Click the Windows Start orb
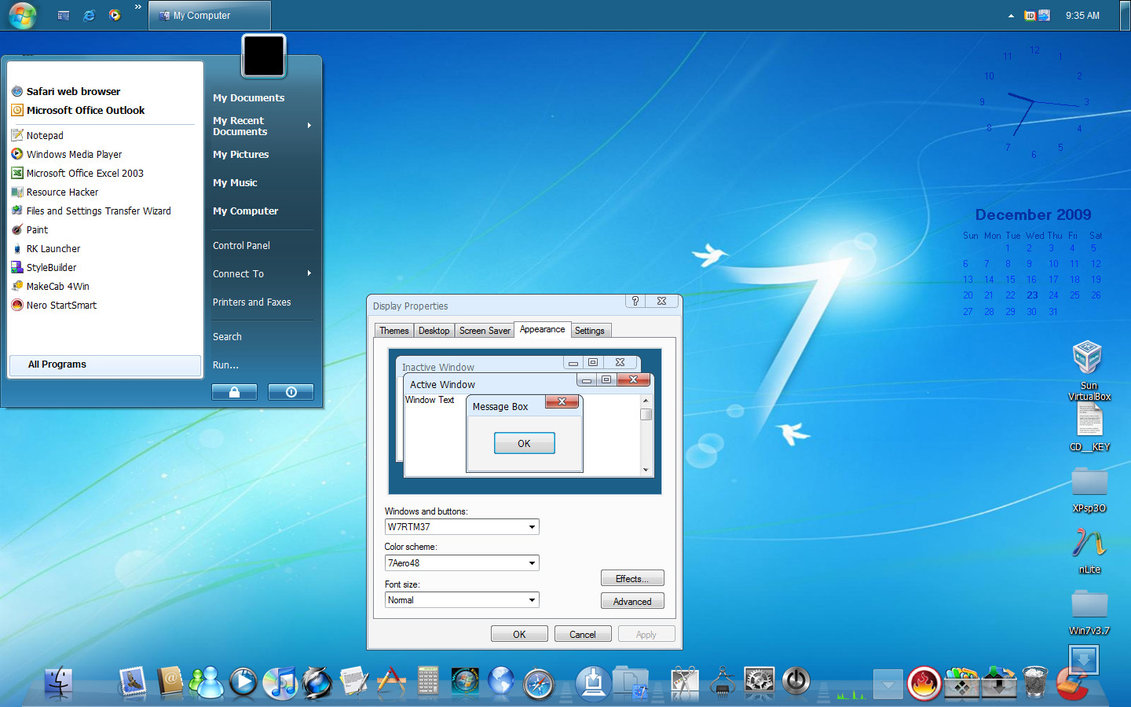1131x707 pixels. tap(22, 15)
